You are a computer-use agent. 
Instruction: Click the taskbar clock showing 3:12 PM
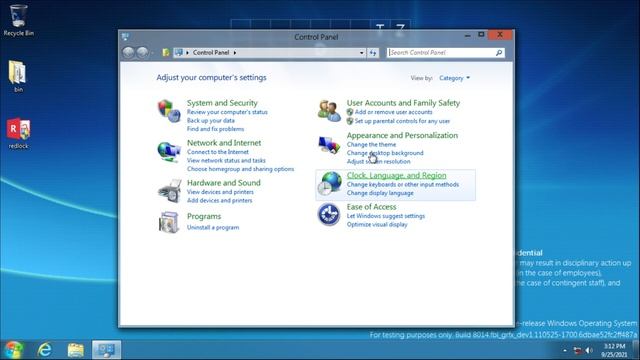point(614,350)
